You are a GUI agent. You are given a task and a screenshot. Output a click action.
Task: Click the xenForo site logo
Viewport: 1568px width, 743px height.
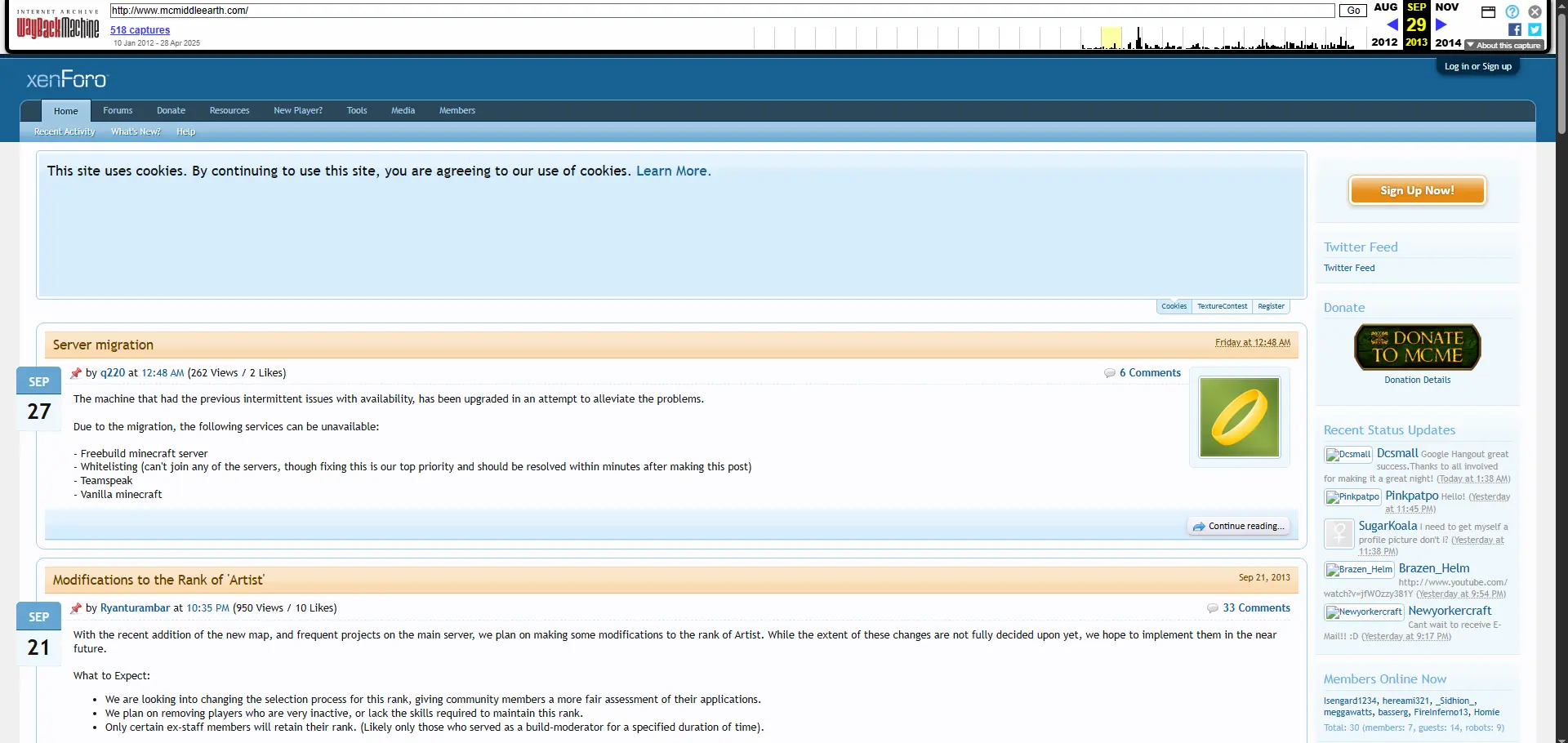[x=66, y=79]
